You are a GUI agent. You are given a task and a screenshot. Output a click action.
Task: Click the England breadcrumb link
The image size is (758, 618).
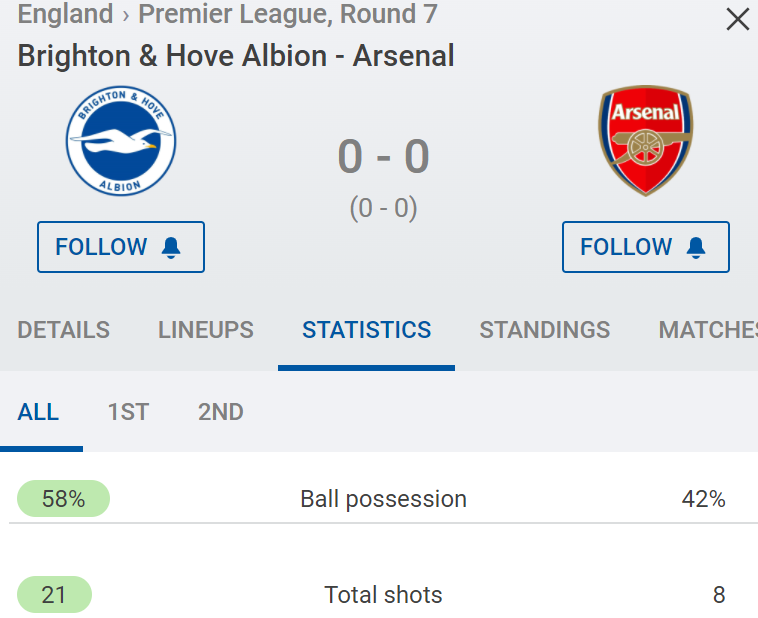(x=65, y=14)
